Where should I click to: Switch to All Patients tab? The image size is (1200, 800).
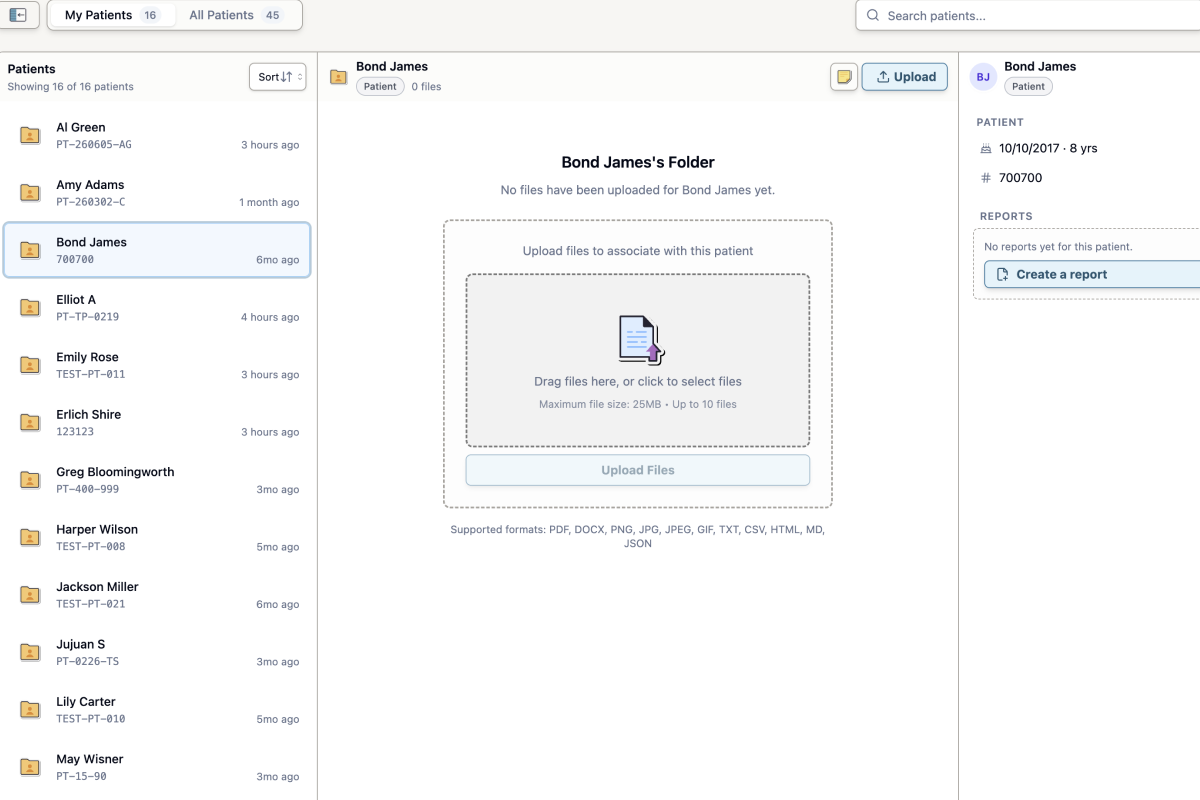[x=236, y=15]
